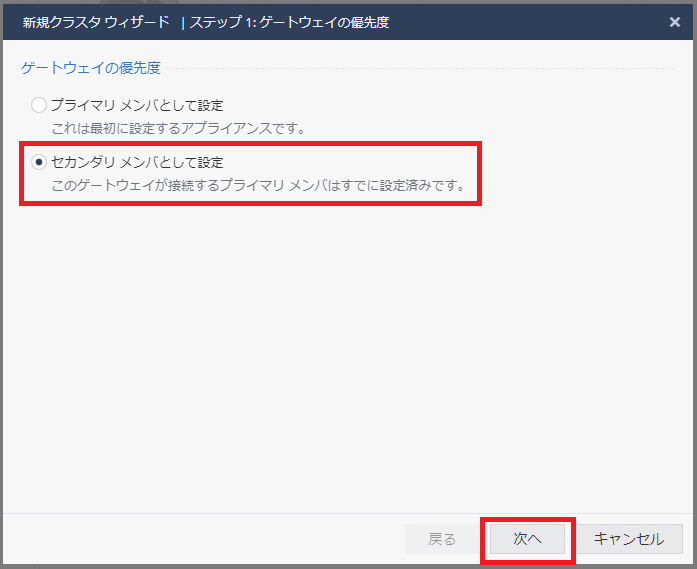
Task: Close the wizard with the X icon
Action: 675,21
